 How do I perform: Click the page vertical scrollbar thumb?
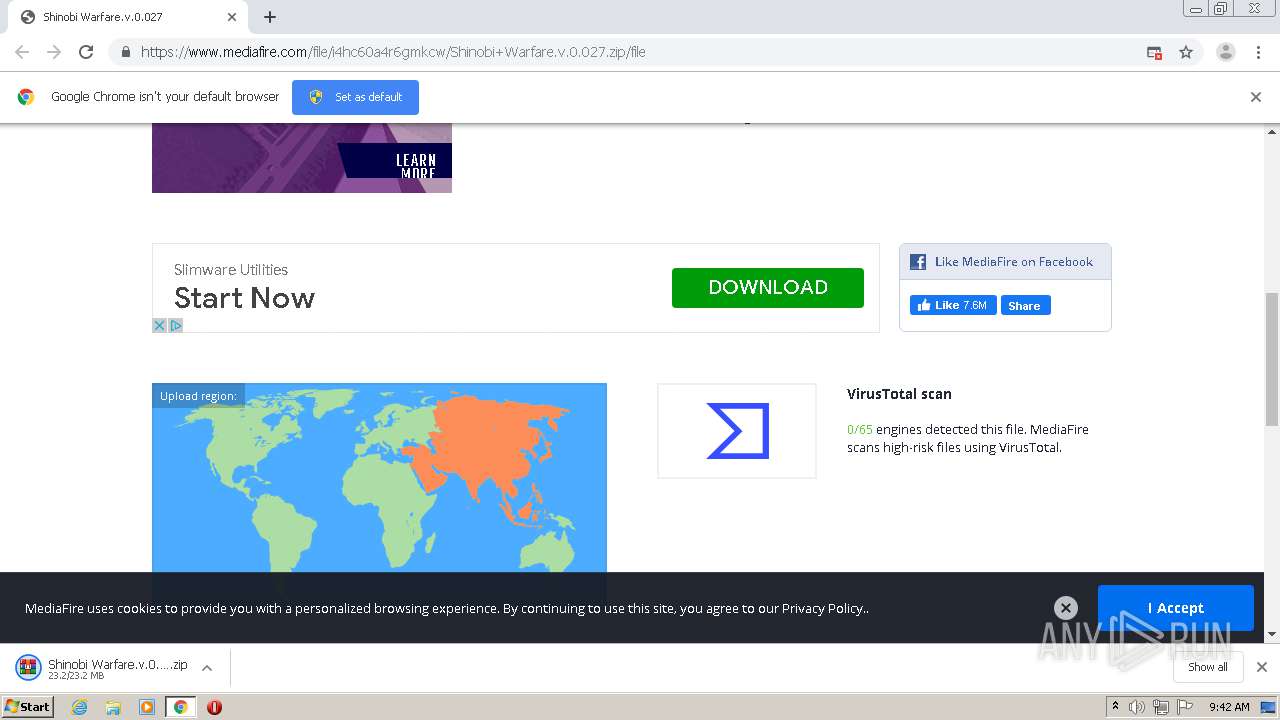pos(1272,360)
